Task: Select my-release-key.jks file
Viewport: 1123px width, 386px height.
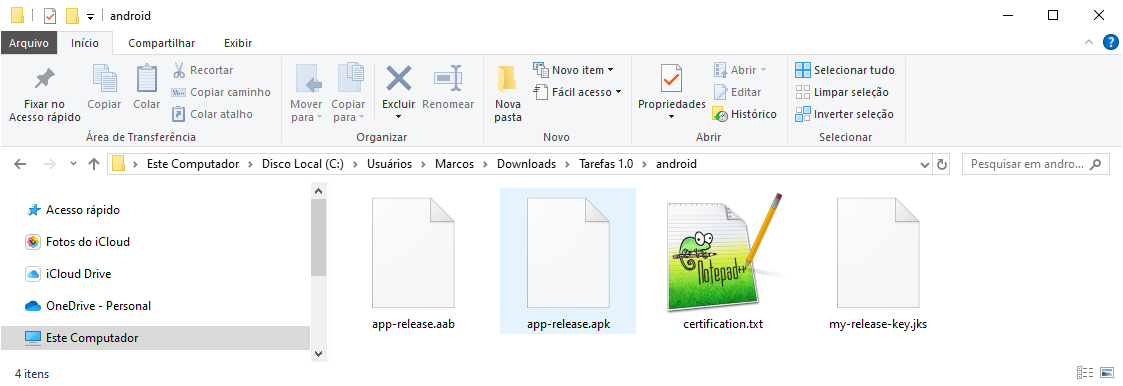Action: [878, 262]
